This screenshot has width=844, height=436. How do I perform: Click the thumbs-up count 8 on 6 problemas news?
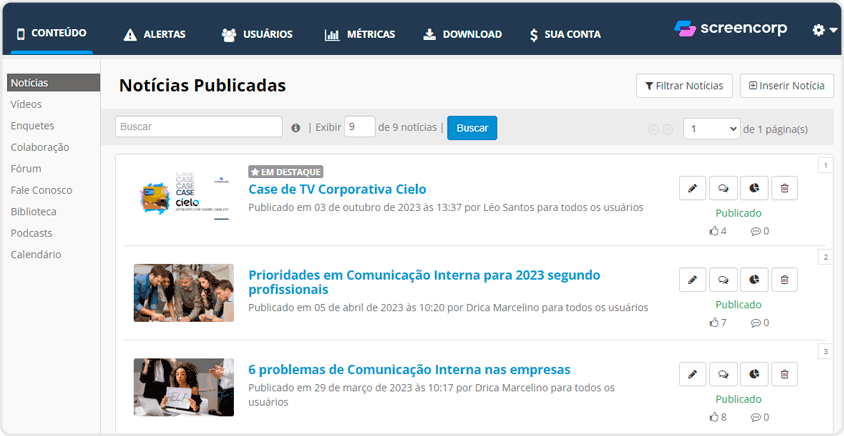(718, 417)
